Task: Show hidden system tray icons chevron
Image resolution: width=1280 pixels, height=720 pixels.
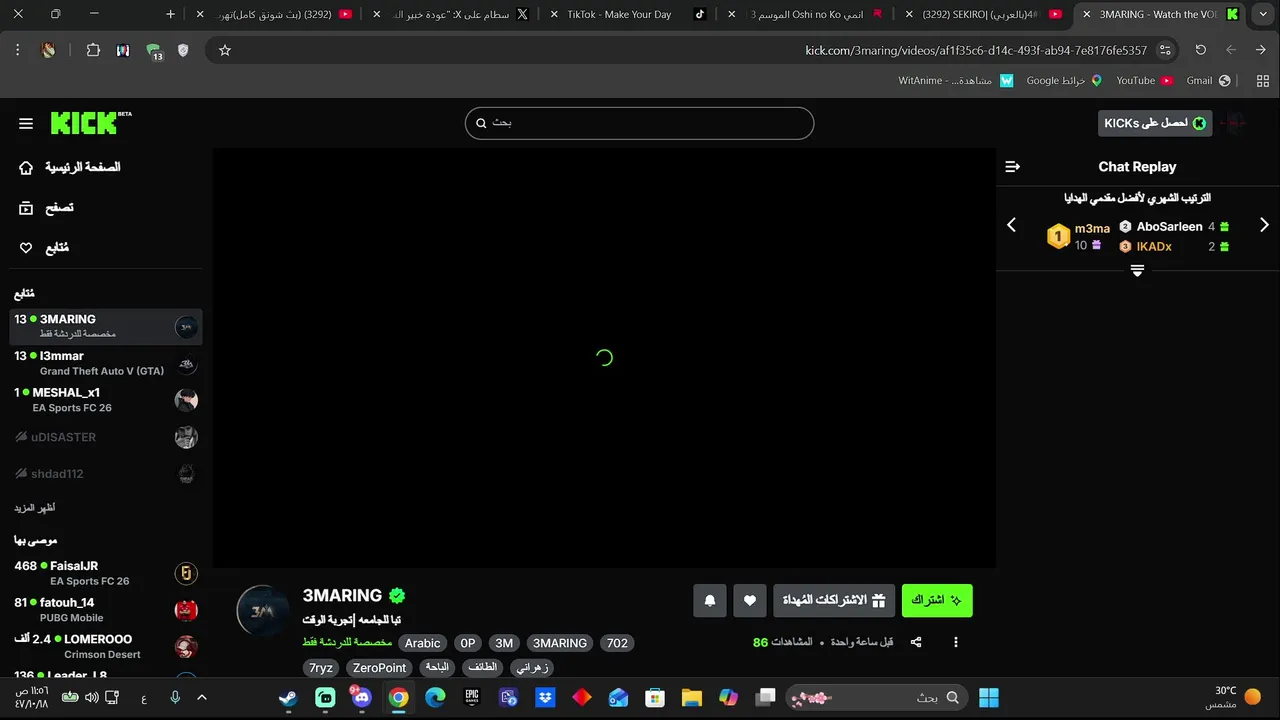Action: (x=202, y=698)
